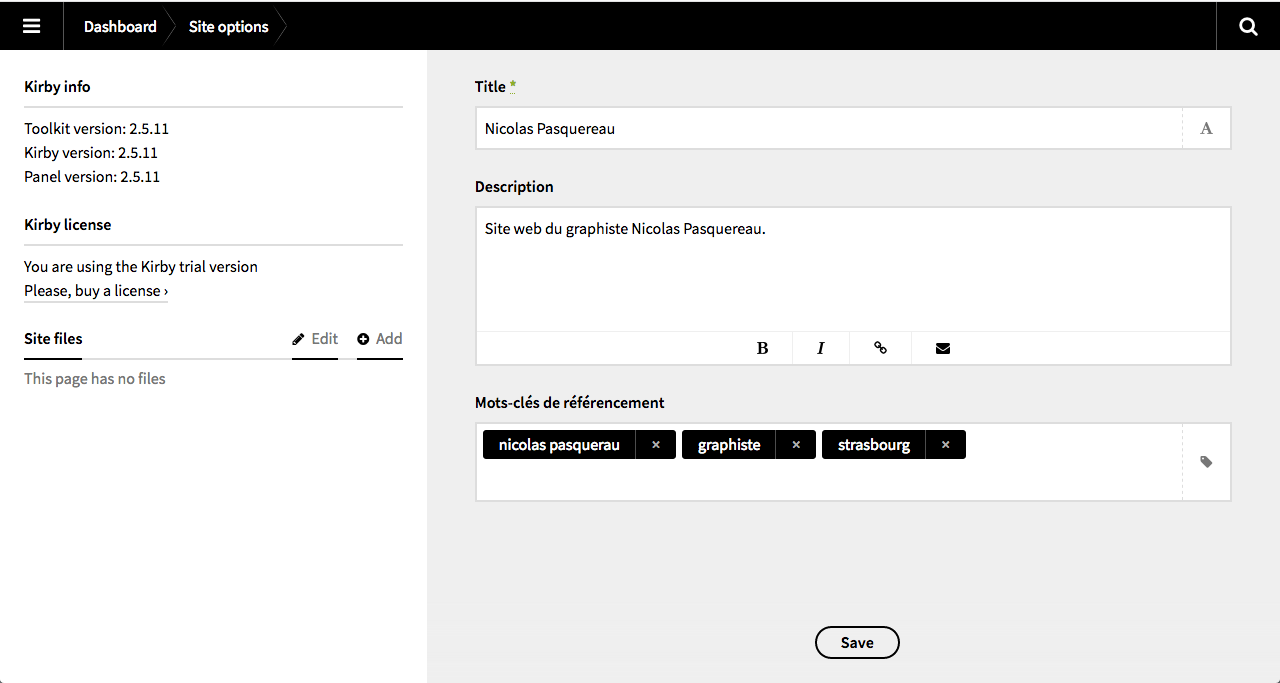Click the title field letter A icon
1280x683 pixels.
[x=1206, y=128]
